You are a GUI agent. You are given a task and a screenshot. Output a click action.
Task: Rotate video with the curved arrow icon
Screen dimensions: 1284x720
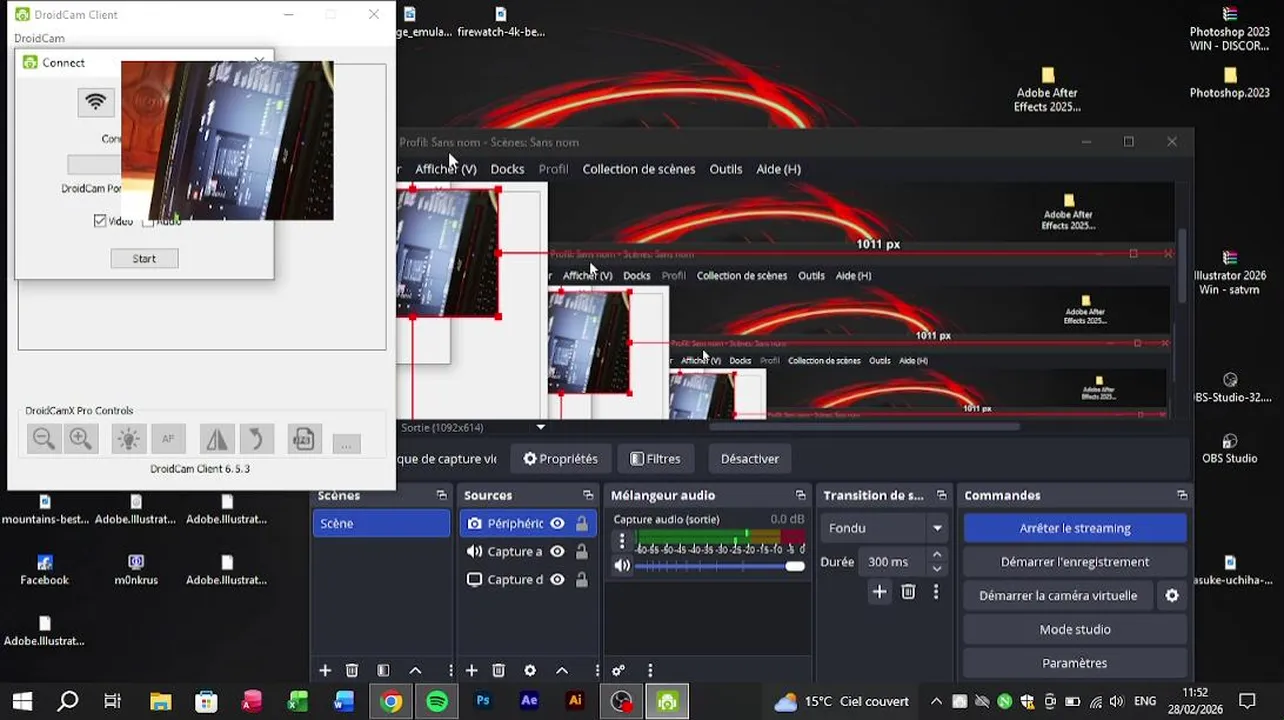point(256,439)
